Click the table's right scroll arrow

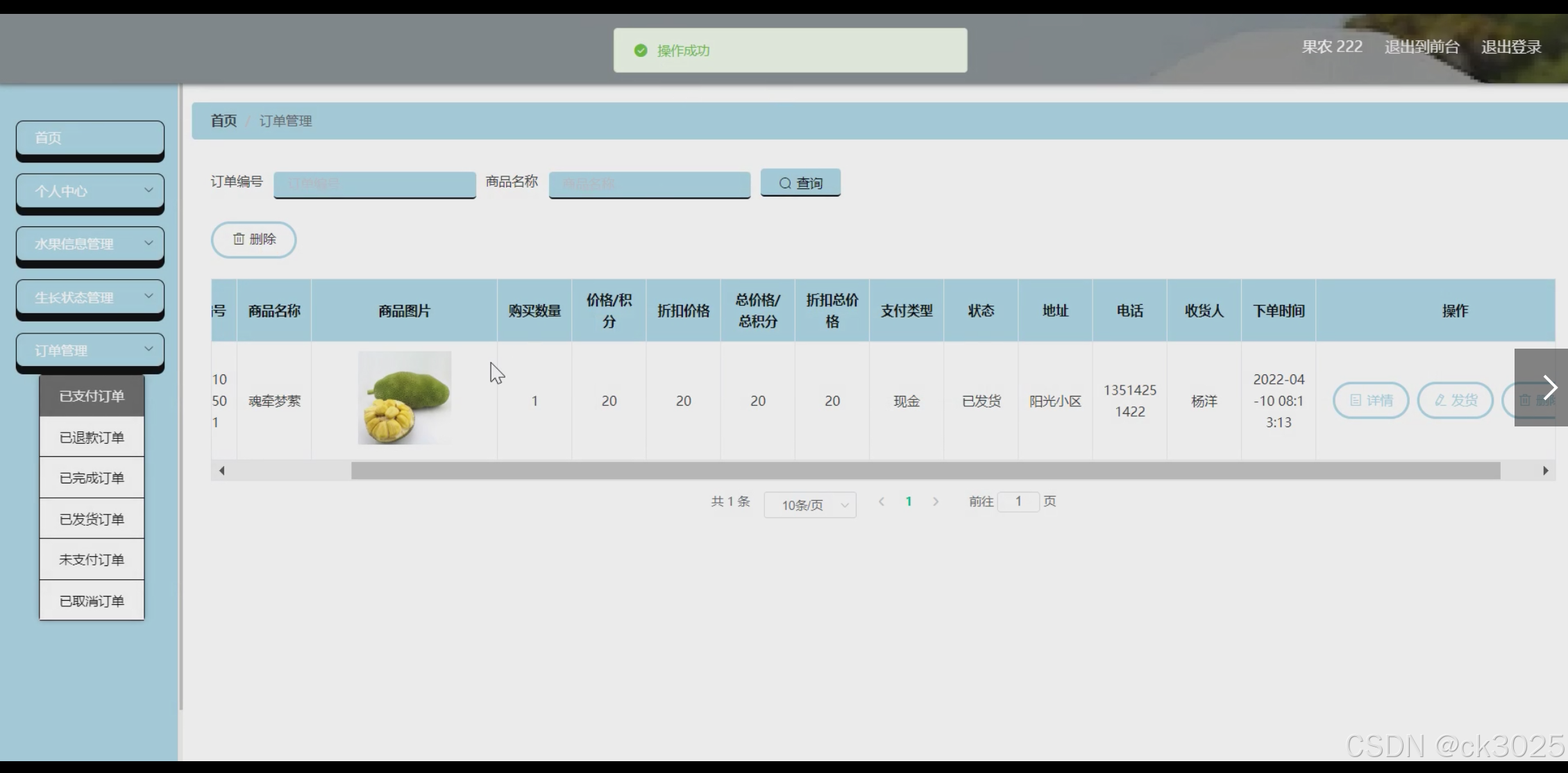(1545, 471)
